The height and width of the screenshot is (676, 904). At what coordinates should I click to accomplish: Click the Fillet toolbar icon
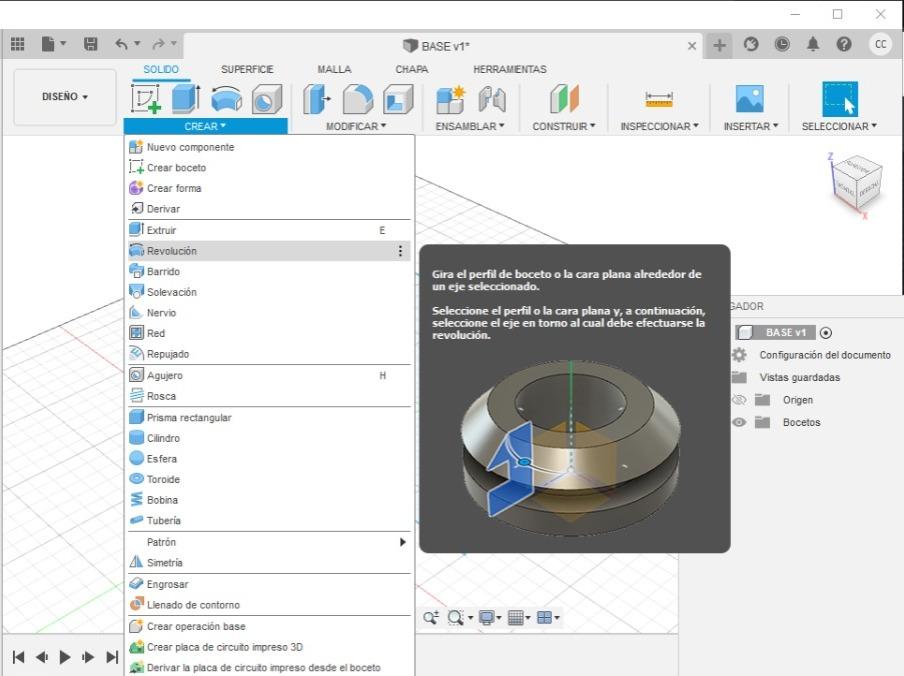pyautogui.click(x=358, y=99)
